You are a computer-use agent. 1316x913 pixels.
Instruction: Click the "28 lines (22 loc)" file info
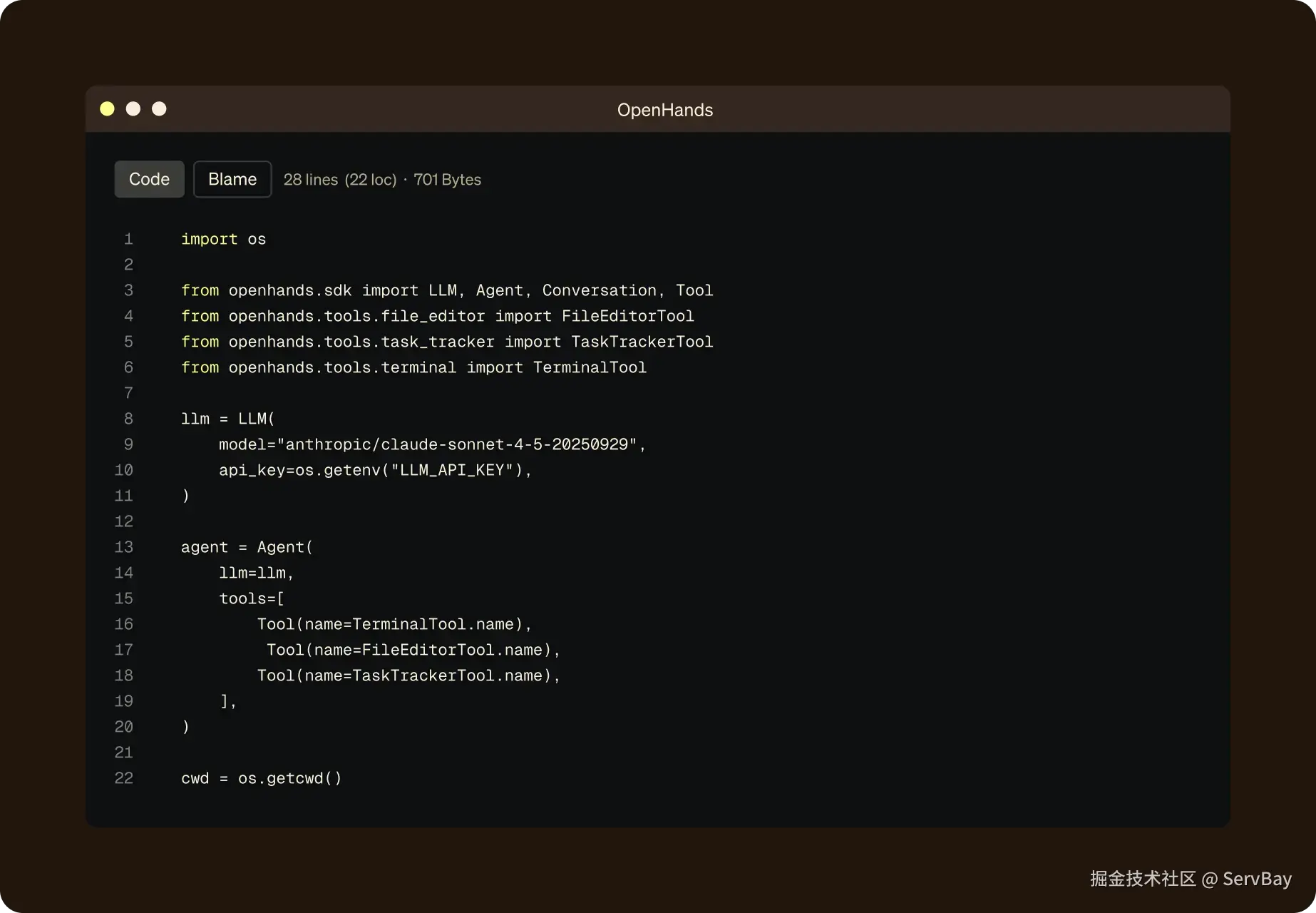click(x=339, y=180)
